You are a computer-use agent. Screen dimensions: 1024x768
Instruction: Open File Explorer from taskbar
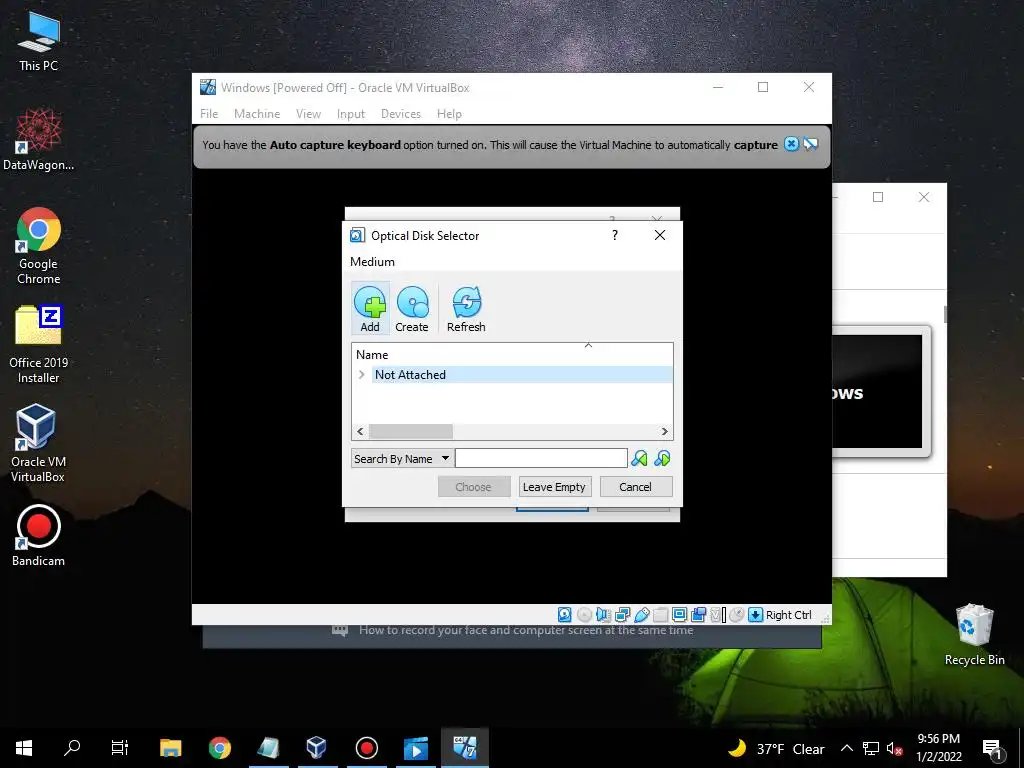pyautogui.click(x=170, y=748)
